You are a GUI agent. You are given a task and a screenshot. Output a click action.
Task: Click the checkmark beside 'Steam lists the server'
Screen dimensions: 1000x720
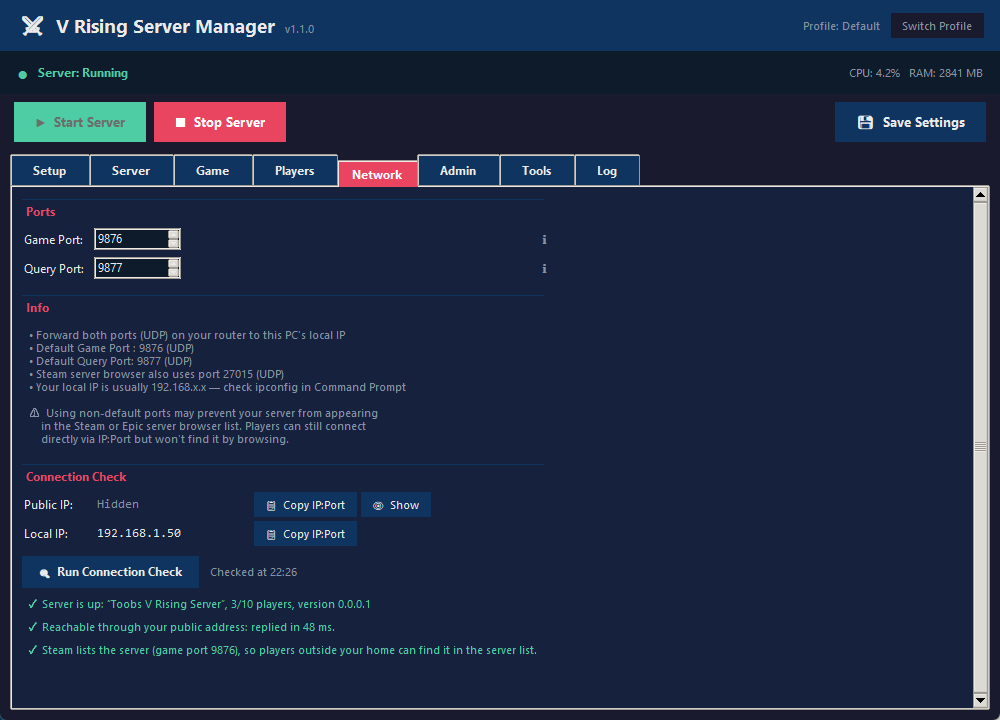(33, 650)
